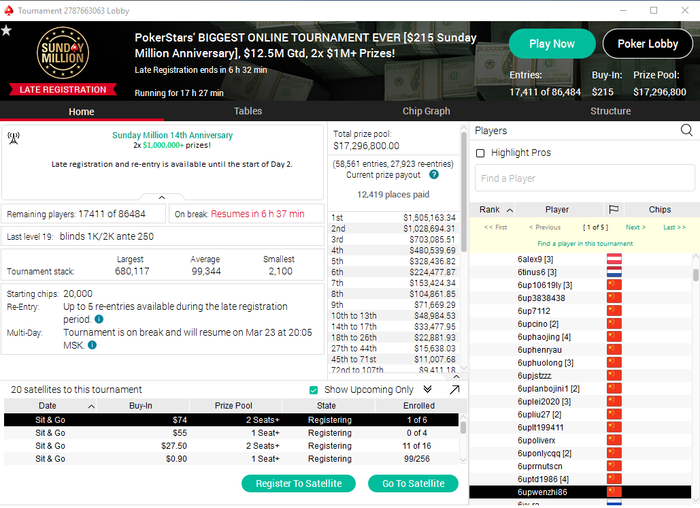Go to First players page
The width and height of the screenshot is (700, 508).
point(496,227)
